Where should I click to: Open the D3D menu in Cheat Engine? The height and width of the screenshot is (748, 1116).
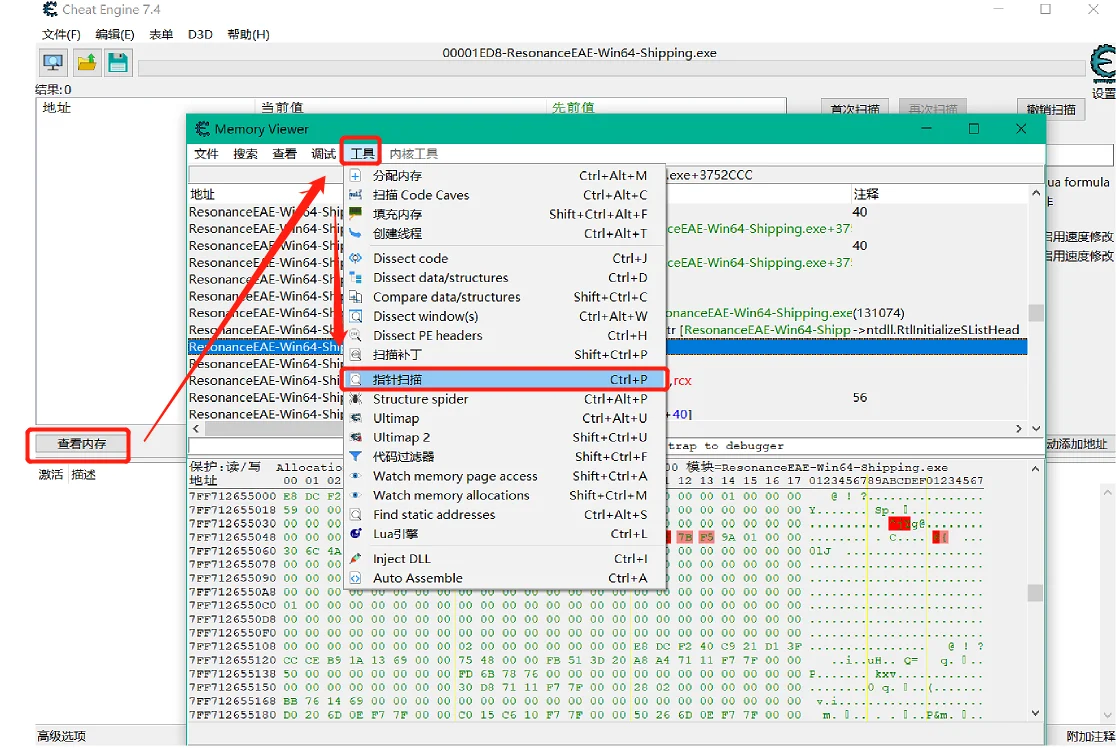tap(200, 34)
